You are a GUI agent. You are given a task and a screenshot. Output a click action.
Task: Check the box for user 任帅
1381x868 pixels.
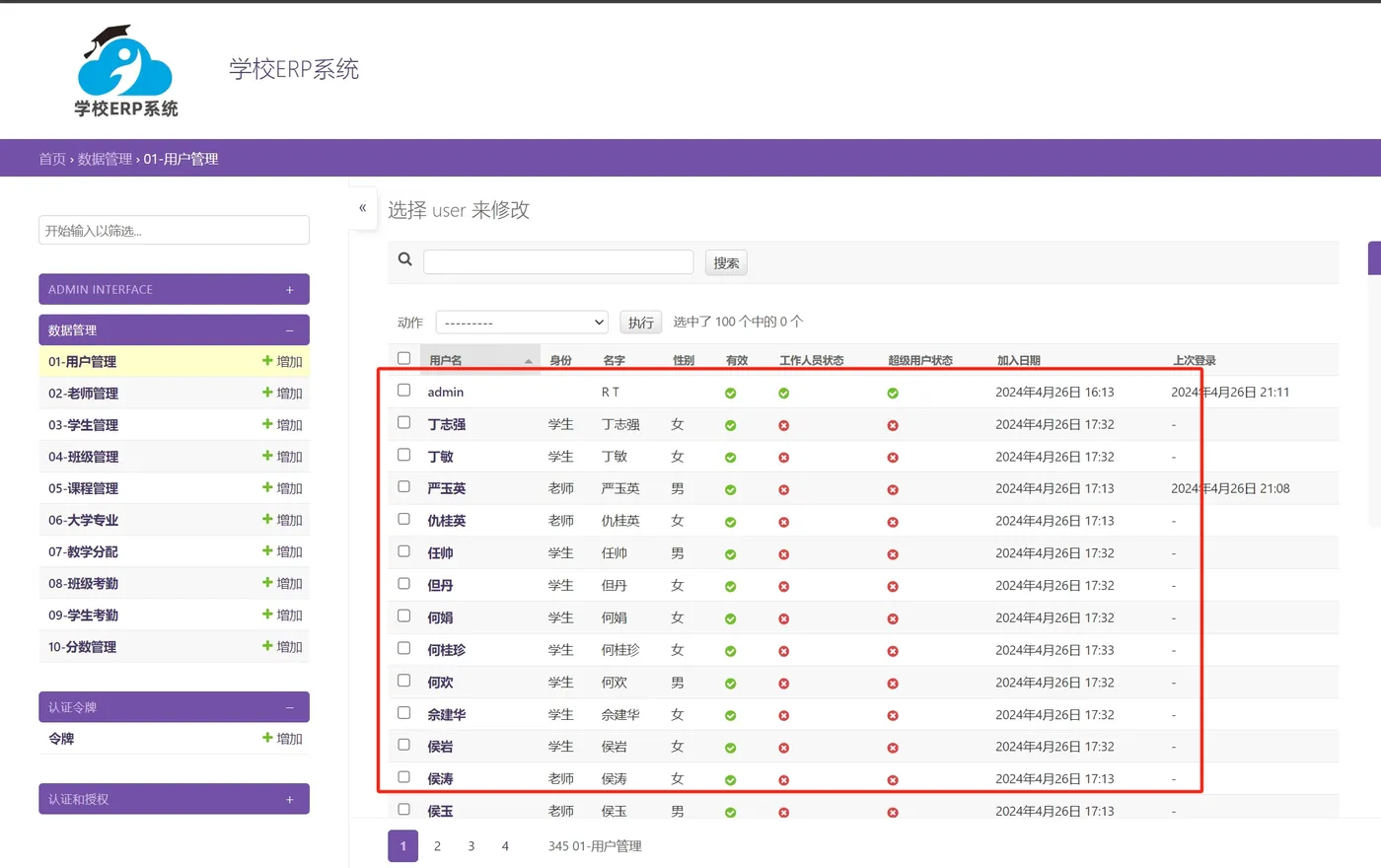[x=403, y=551]
